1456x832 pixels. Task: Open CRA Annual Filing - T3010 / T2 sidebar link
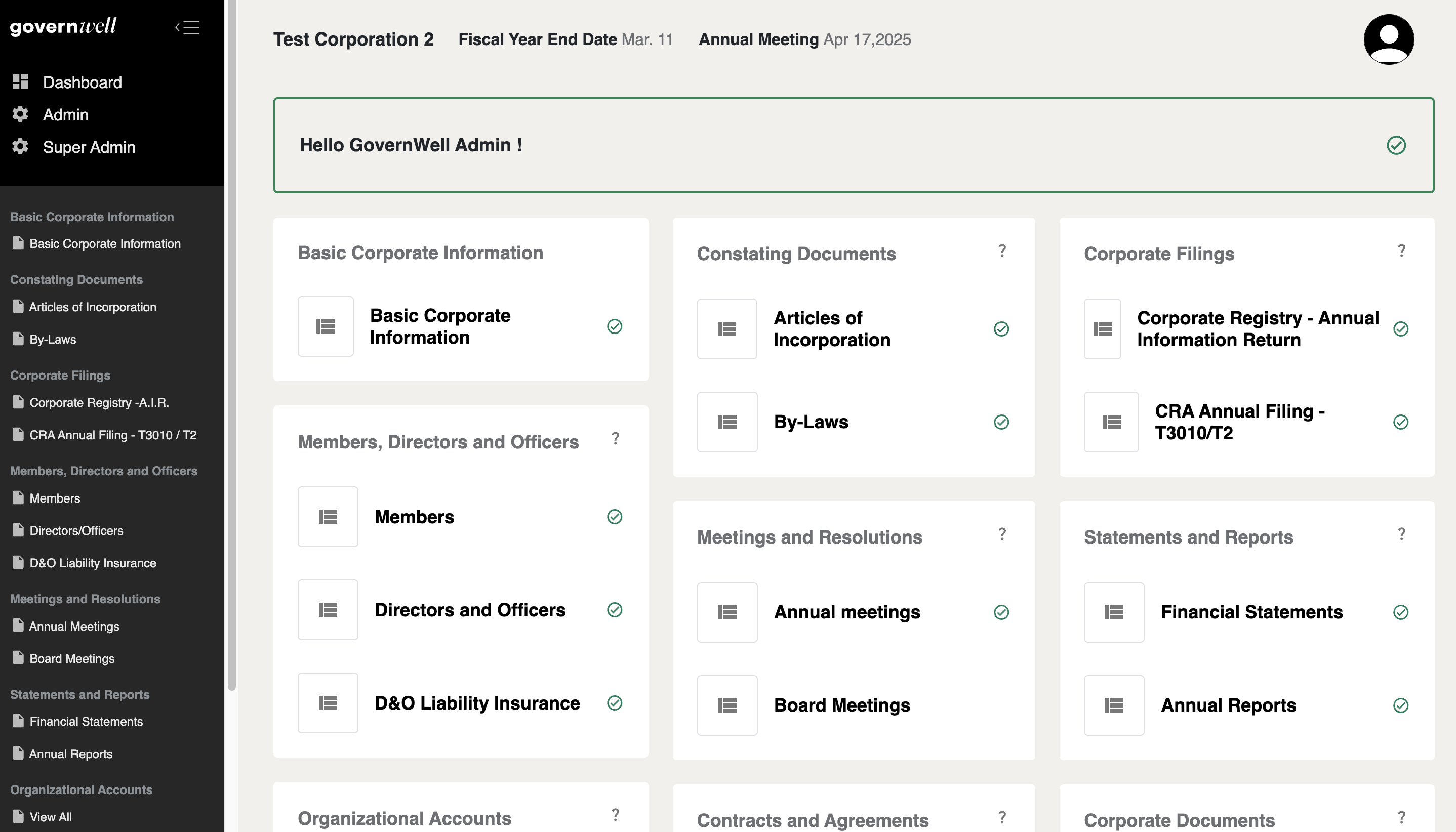coord(112,435)
